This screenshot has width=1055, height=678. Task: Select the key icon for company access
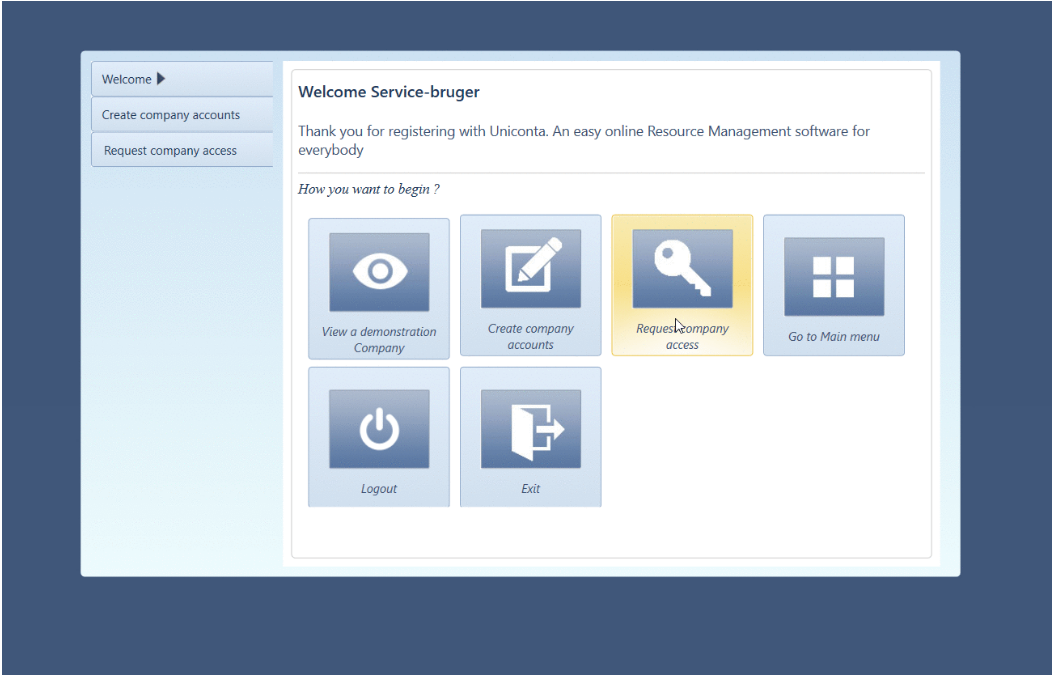pyautogui.click(x=682, y=268)
